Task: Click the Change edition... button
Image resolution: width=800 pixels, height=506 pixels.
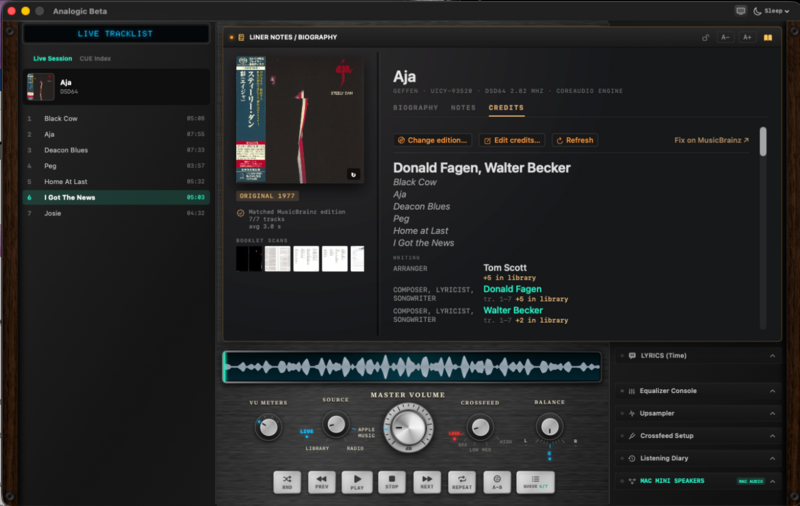Action: (x=432, y=140)
